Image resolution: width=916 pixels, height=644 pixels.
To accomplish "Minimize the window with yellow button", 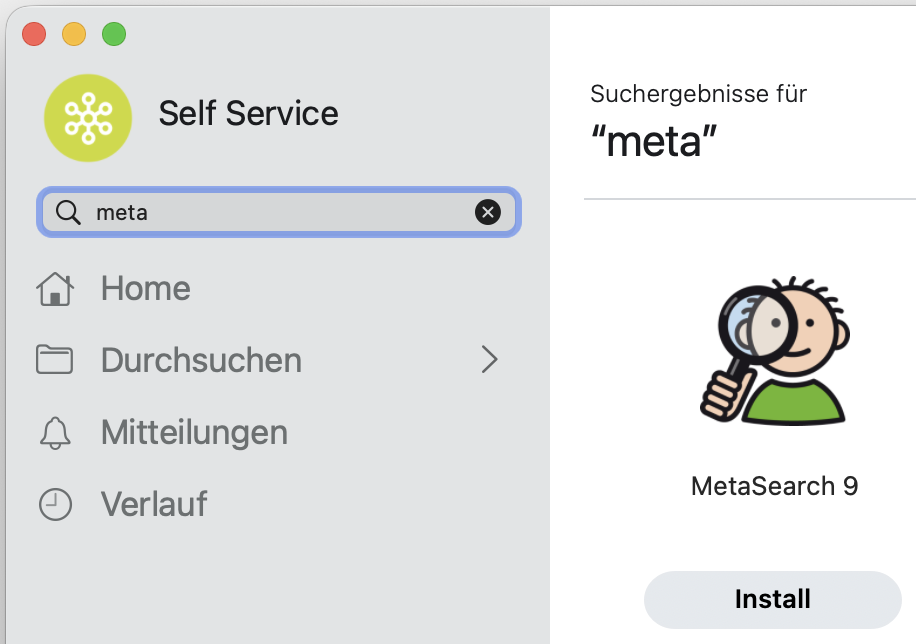I will tap(74, 34).
